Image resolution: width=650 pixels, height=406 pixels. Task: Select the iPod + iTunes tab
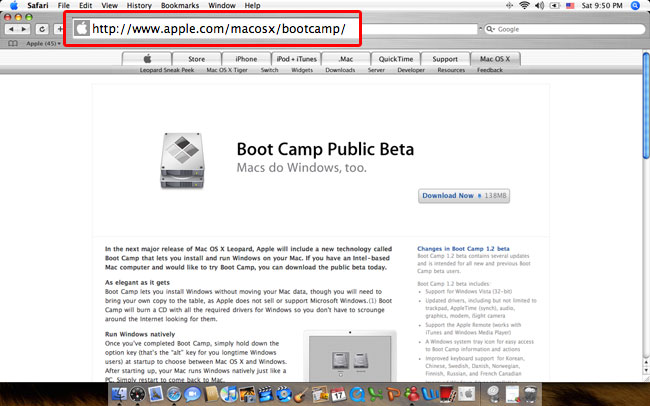tap(296, 59)
